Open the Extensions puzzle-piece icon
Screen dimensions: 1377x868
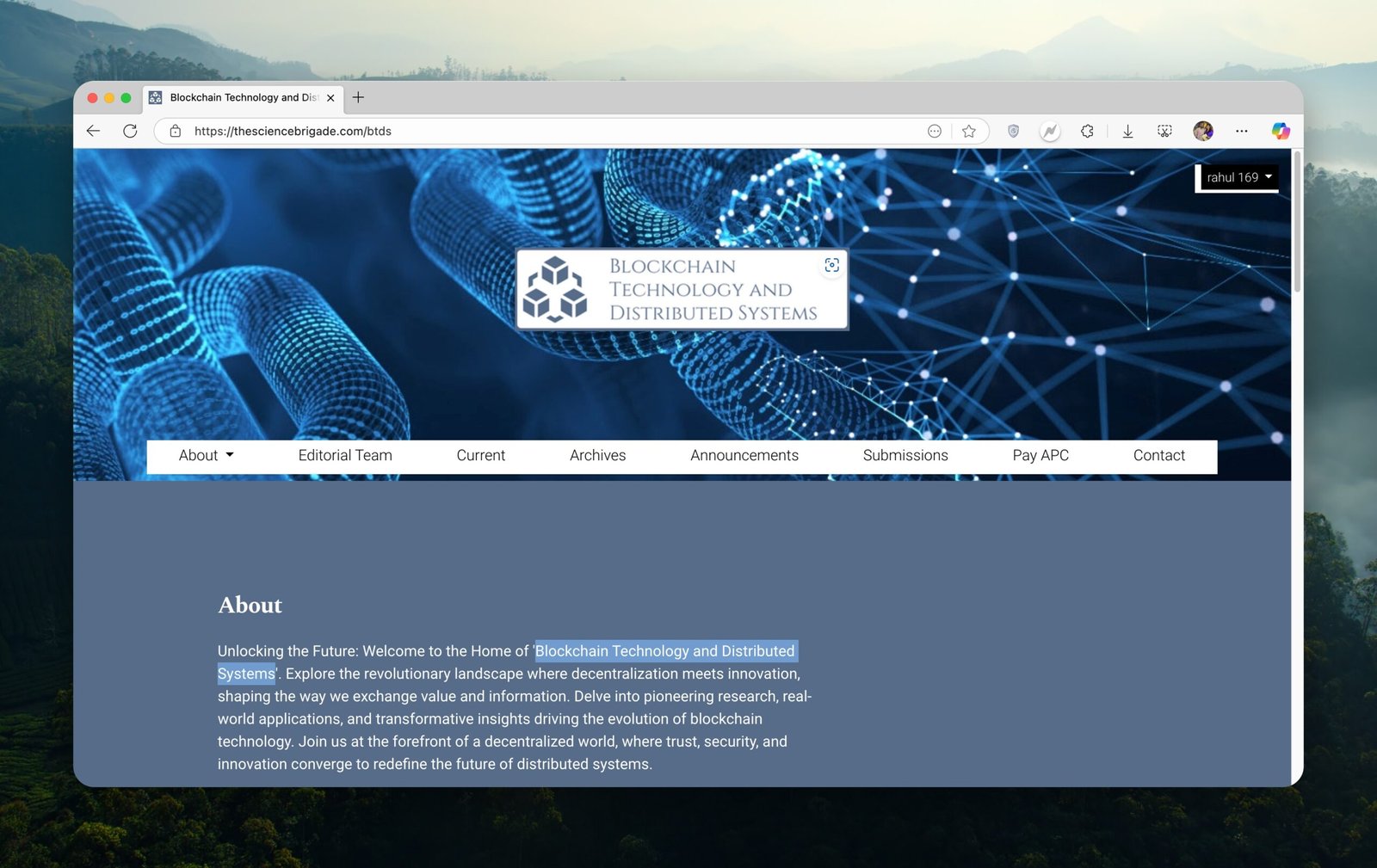(x=1087, y=131)
